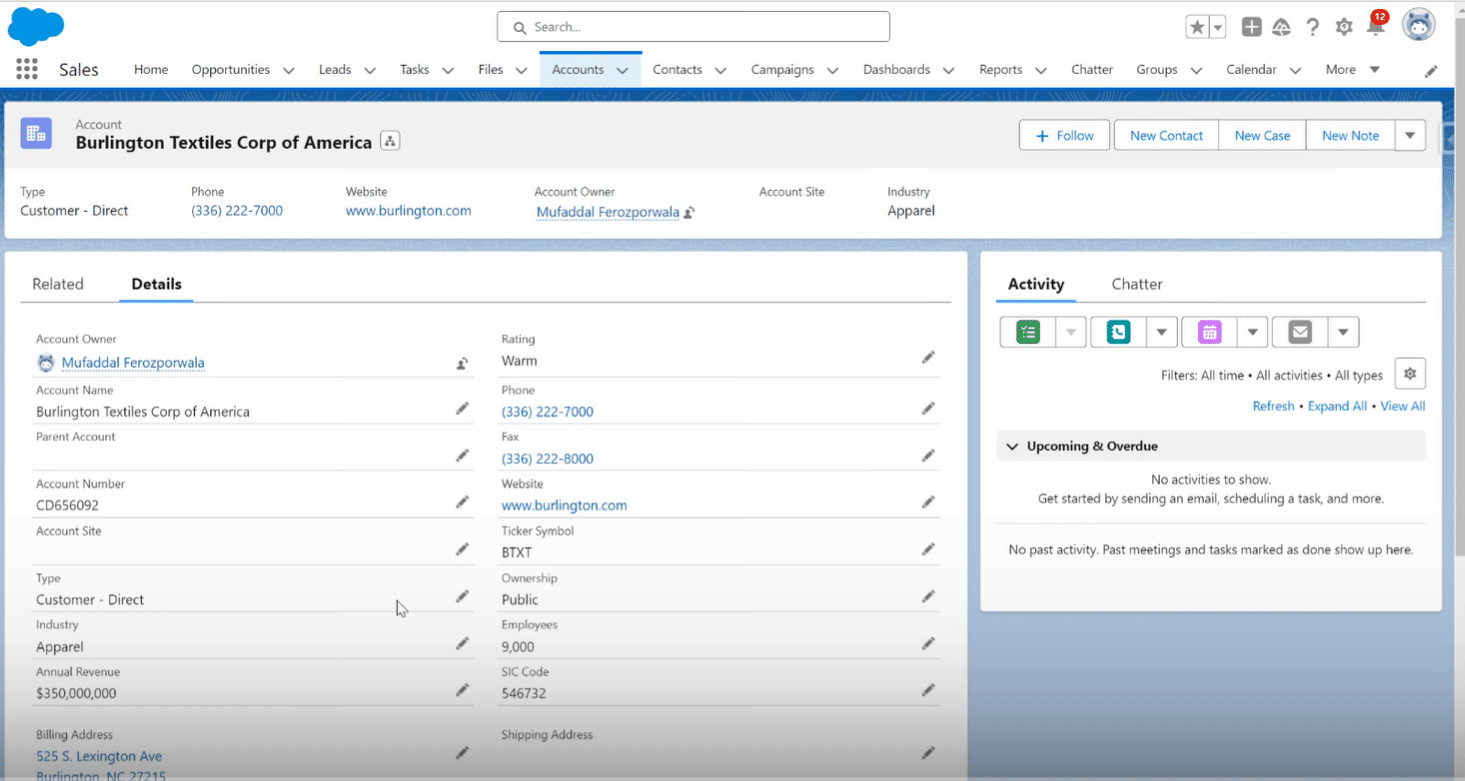
Task: Click in the global Search field
Action: point(693,27)
